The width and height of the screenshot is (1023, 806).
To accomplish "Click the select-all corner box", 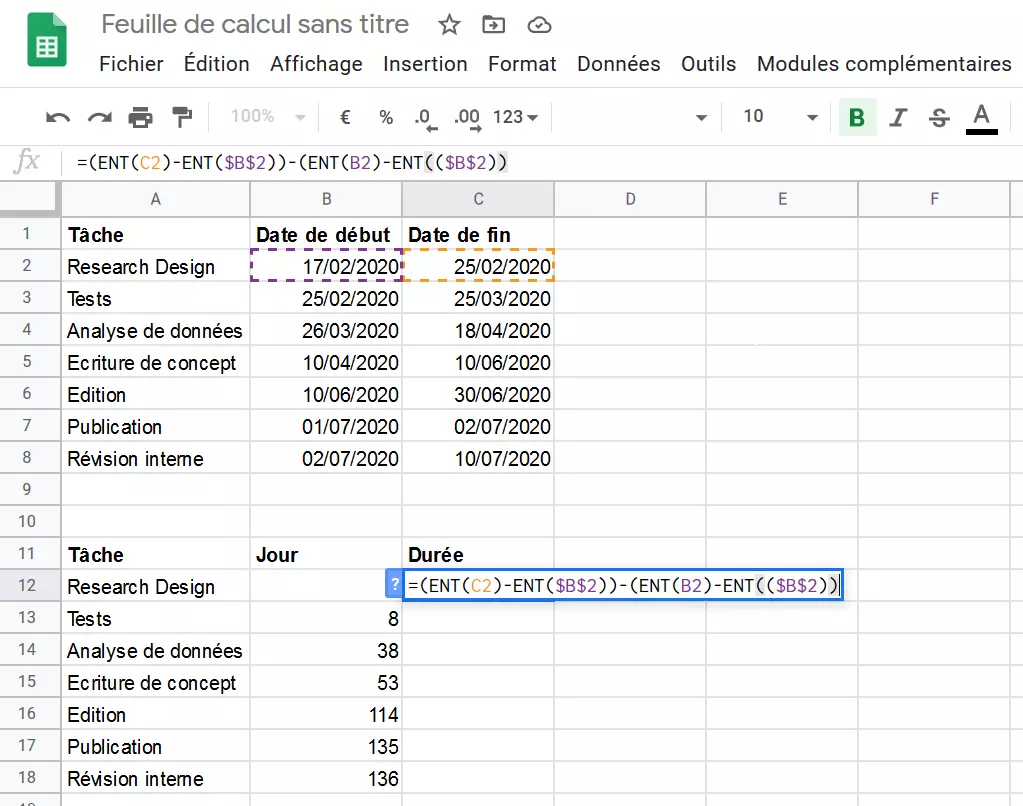I will tap(30, 199).
